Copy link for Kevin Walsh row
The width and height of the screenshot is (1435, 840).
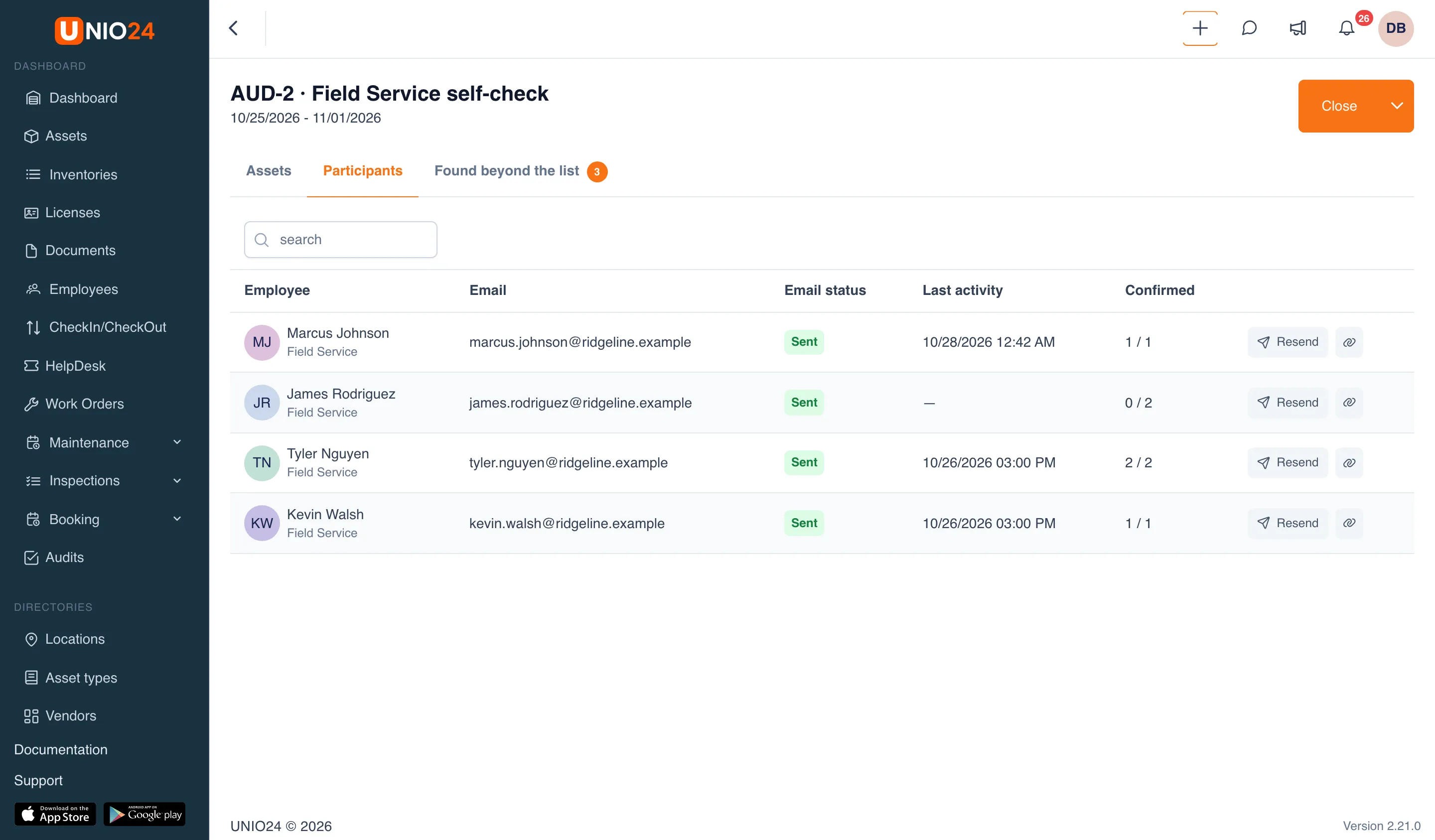click(1349, 523)
